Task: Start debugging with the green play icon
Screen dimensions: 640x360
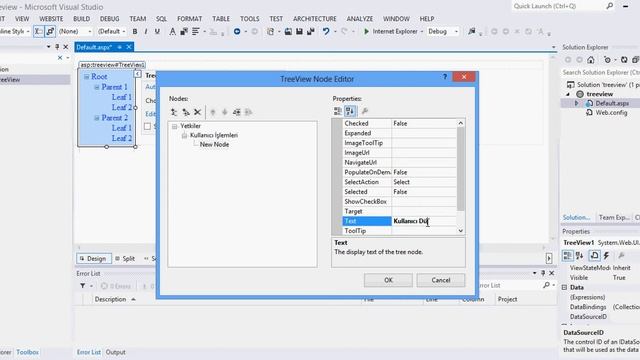Action: click(366, 31)
